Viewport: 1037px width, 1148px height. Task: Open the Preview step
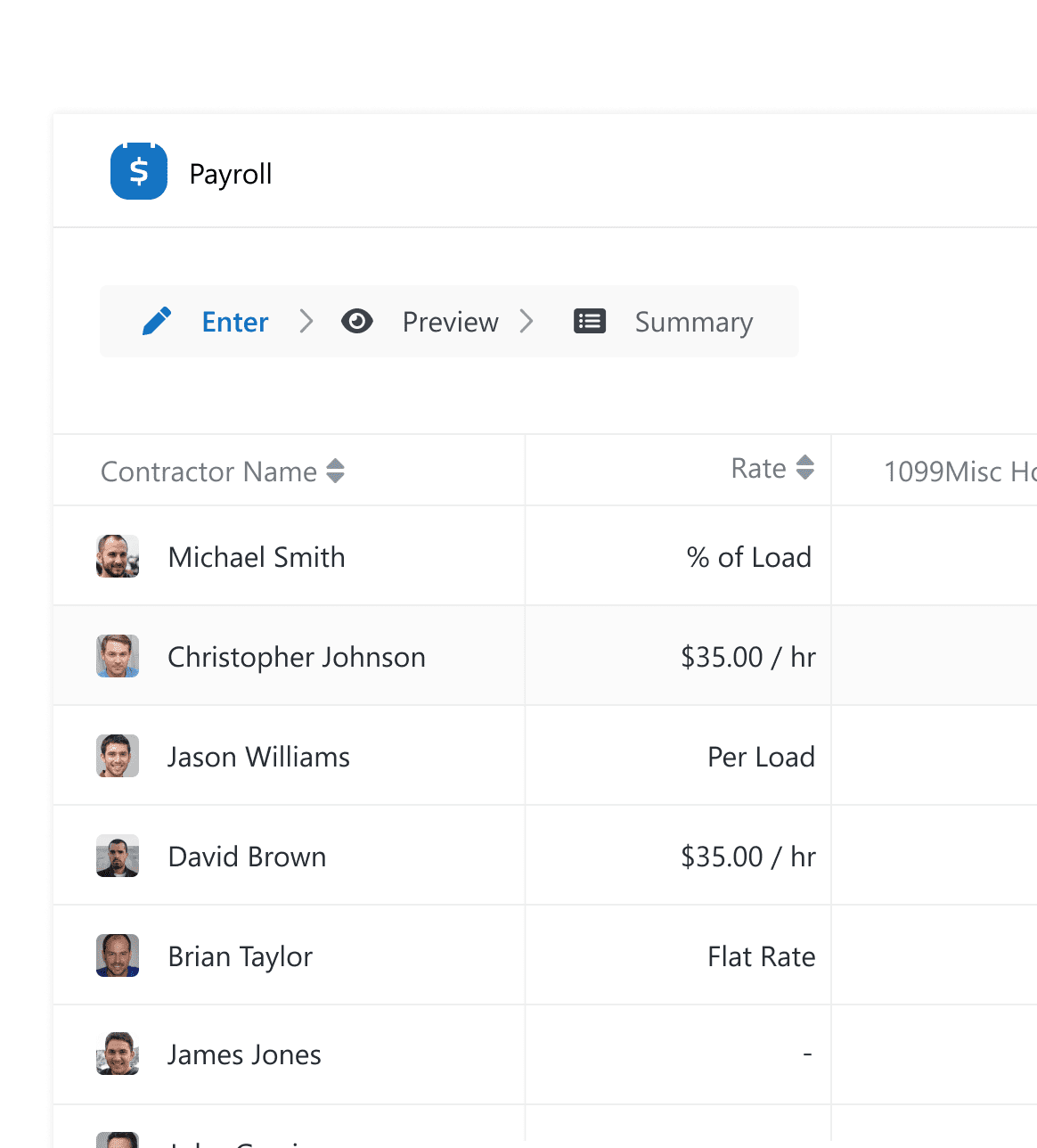[x=450, y=322]
